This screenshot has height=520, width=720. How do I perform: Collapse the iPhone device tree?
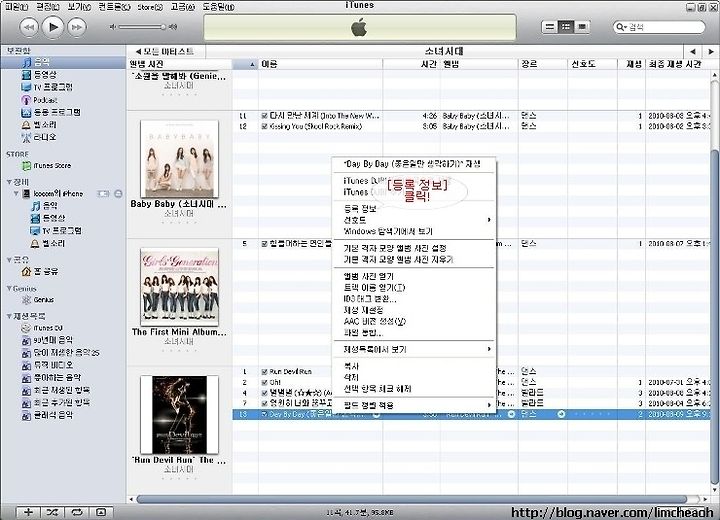[x=16, y=194]
